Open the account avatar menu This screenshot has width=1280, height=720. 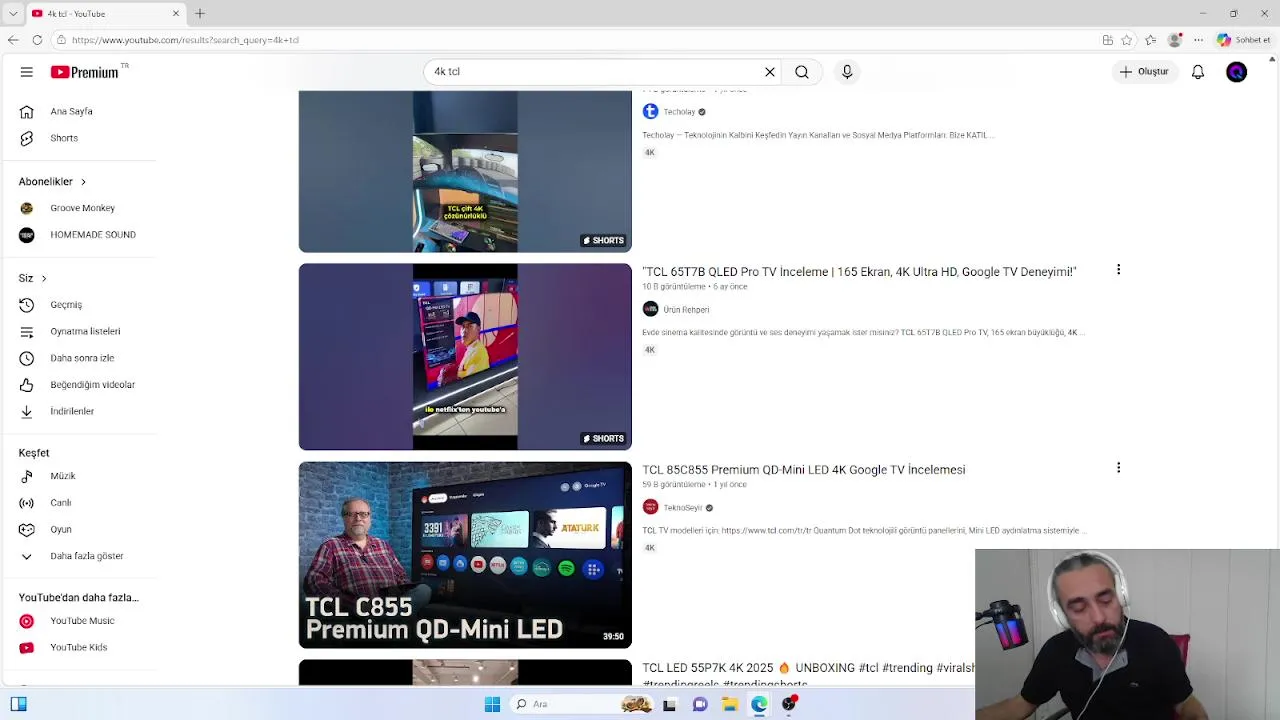click(1237, 72)
